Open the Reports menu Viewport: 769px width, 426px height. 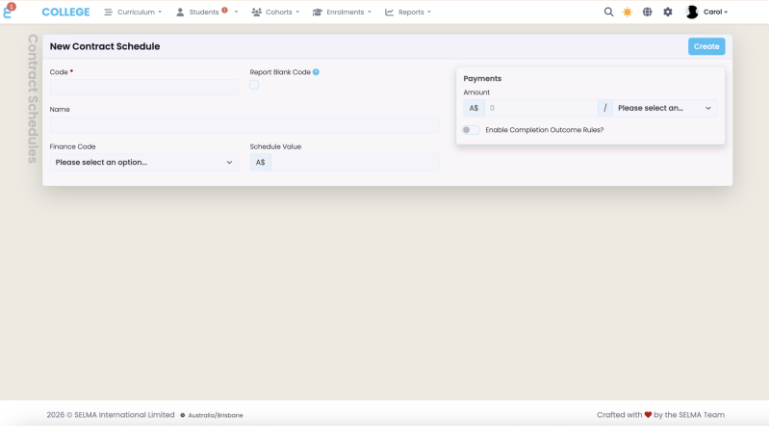click(x=408, y=12)
